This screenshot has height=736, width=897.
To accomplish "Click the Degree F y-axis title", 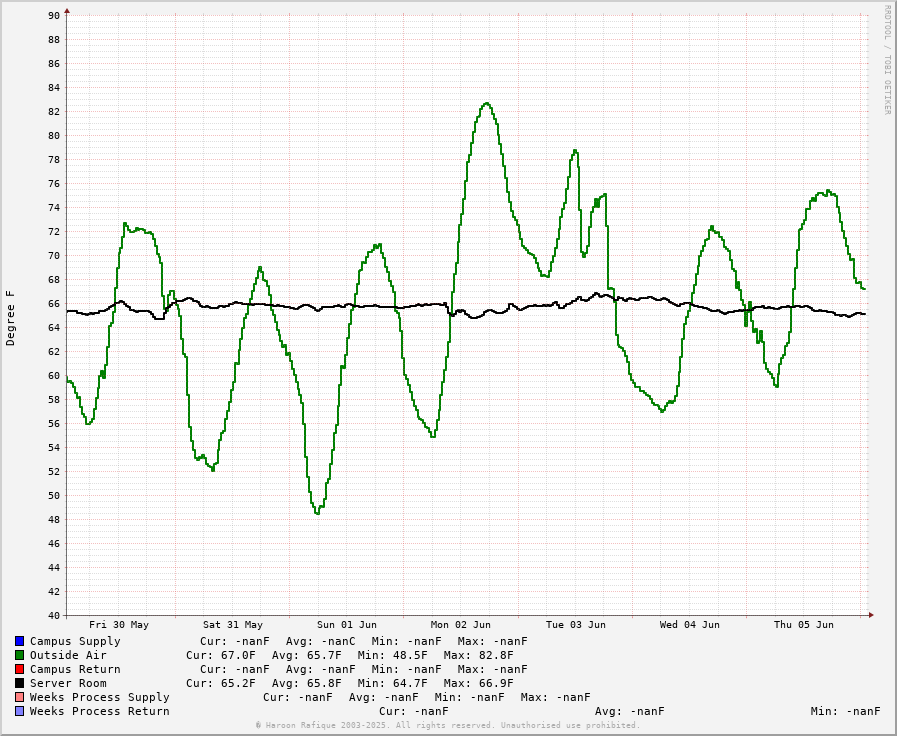I will click(x=11, y=318).
